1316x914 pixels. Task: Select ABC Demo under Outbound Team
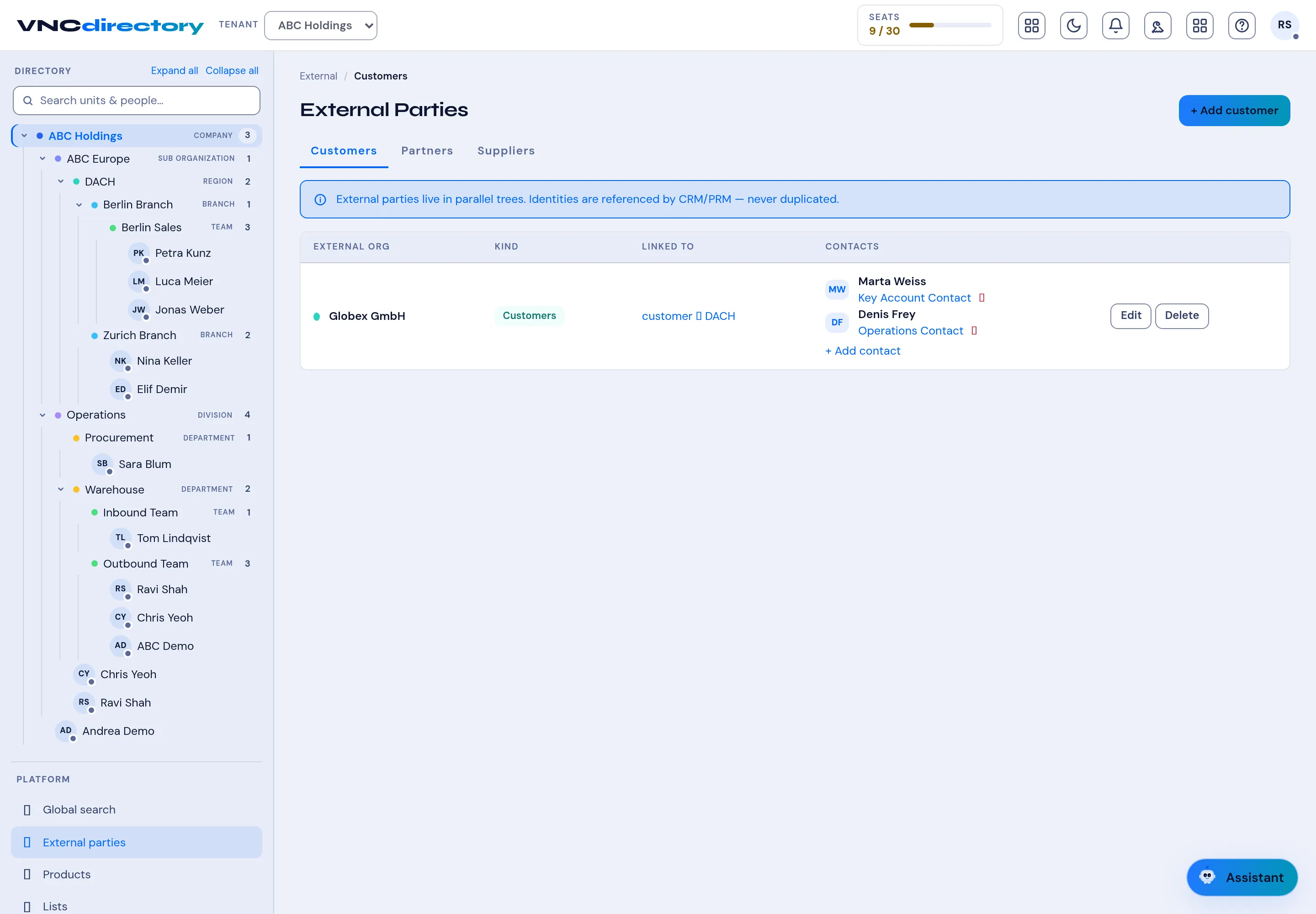[165, 646]
